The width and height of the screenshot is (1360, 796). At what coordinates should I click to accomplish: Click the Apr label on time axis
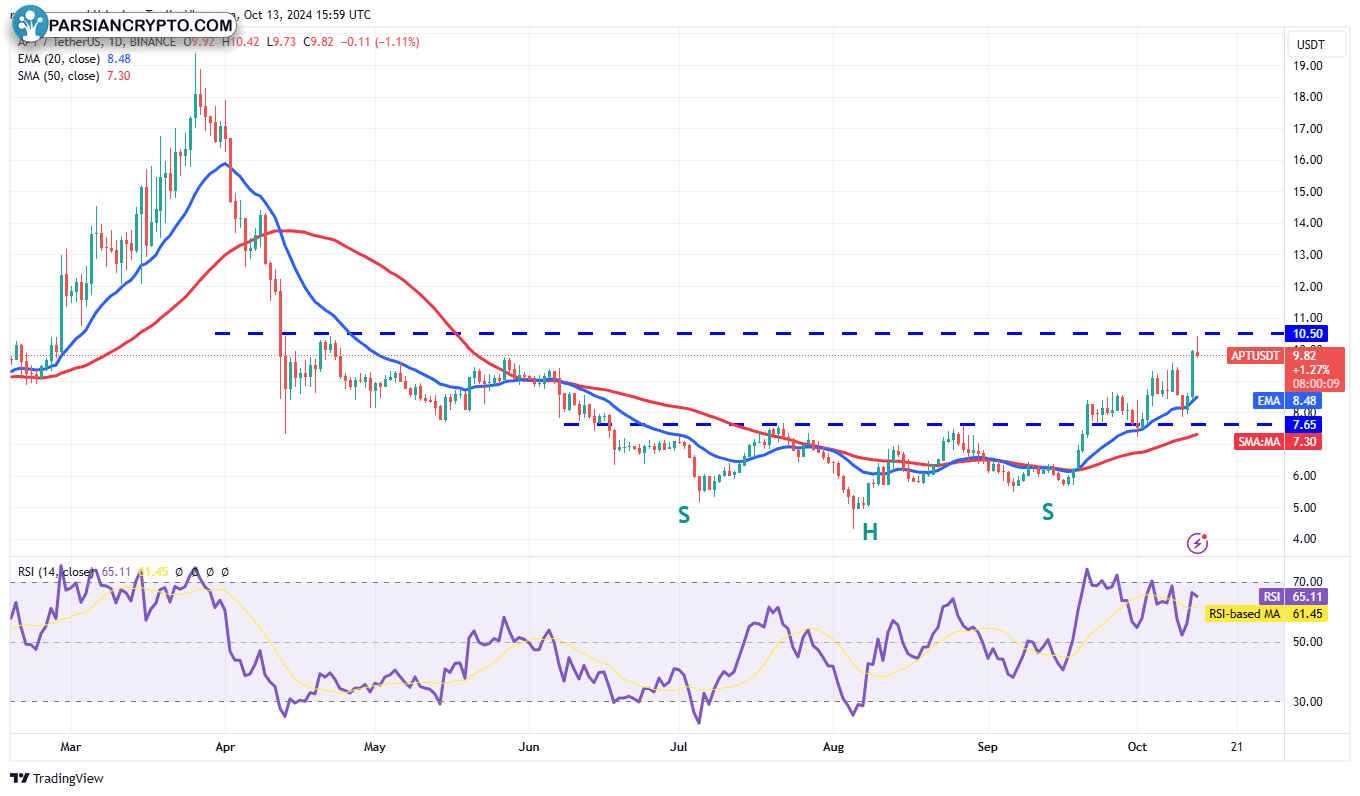[224, 746]
